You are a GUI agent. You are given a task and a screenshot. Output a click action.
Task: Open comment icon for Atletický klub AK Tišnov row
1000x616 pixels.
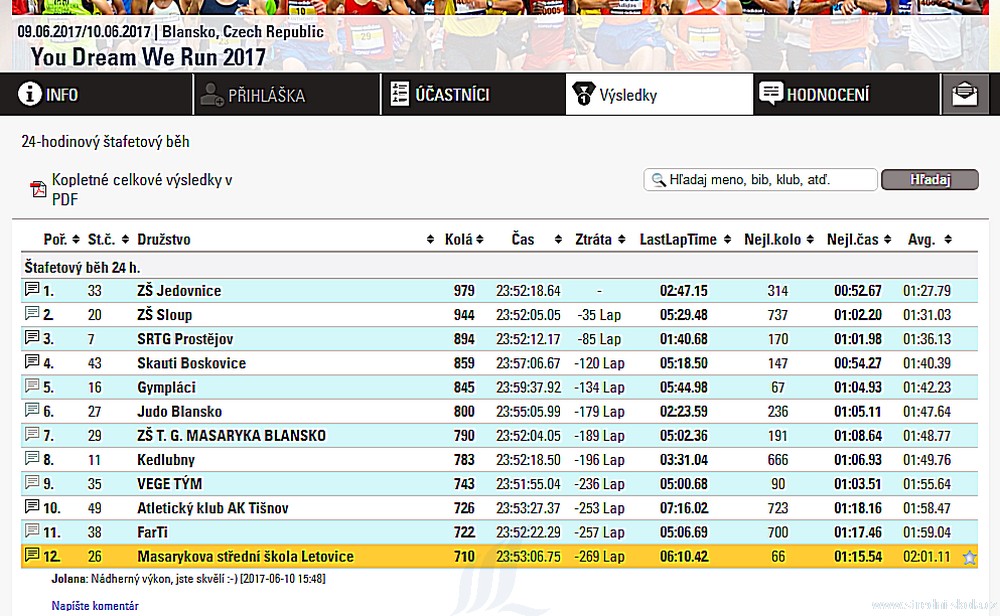click(x=32, y=508)
